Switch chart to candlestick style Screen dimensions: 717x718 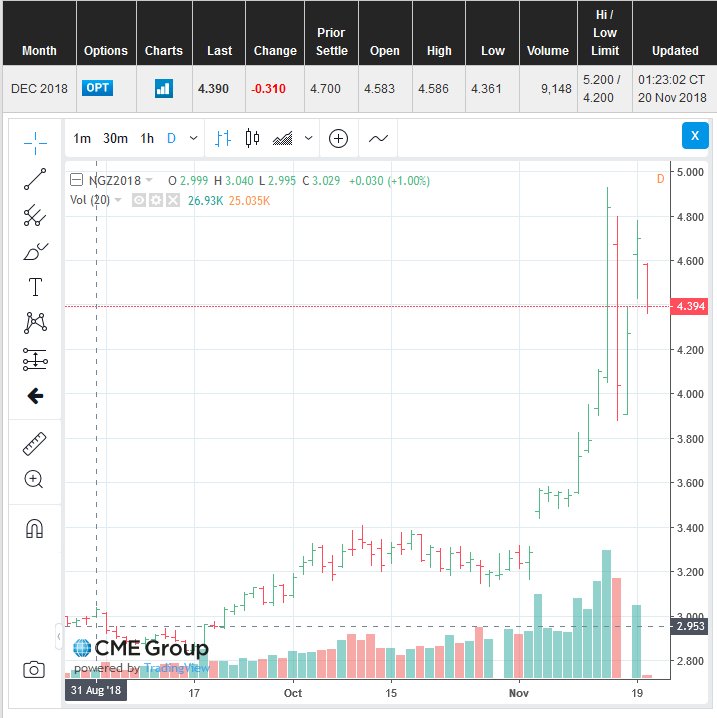[x=252, y=138]
